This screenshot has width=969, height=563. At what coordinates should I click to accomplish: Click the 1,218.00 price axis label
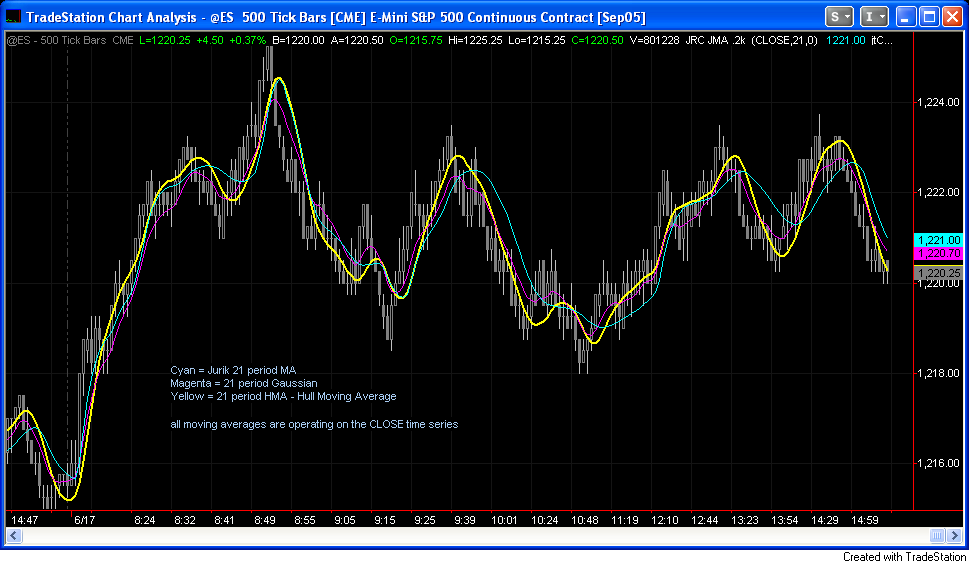[938, 373]
